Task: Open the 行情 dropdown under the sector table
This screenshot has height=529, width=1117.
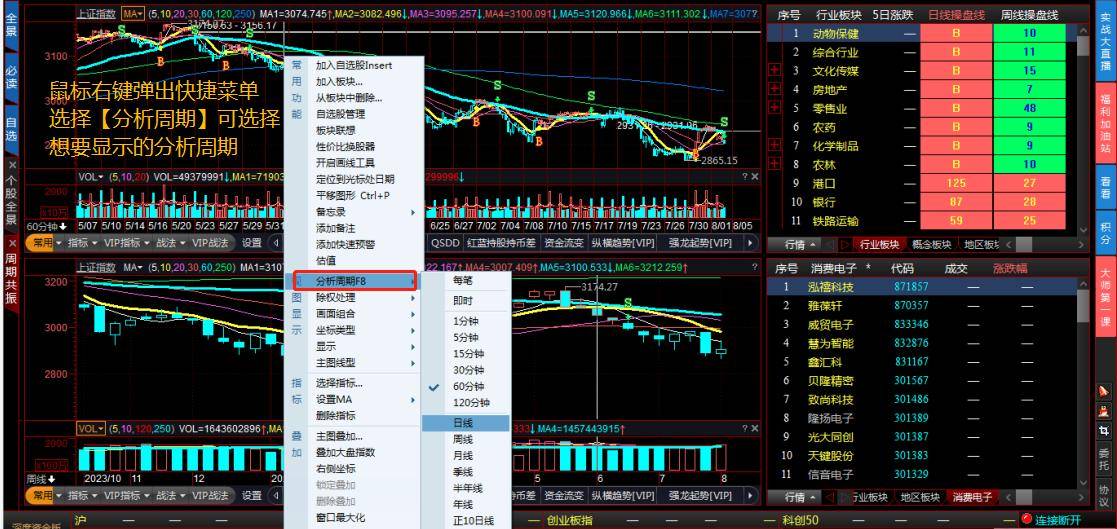Action: click(800, 244)
